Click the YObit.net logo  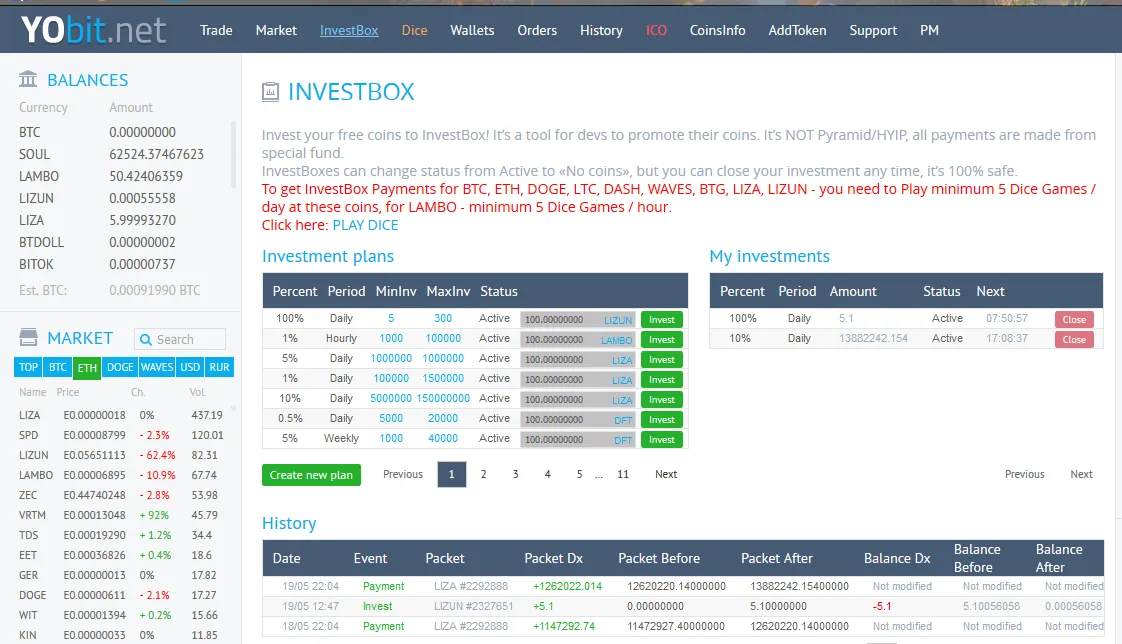point(93,30)
